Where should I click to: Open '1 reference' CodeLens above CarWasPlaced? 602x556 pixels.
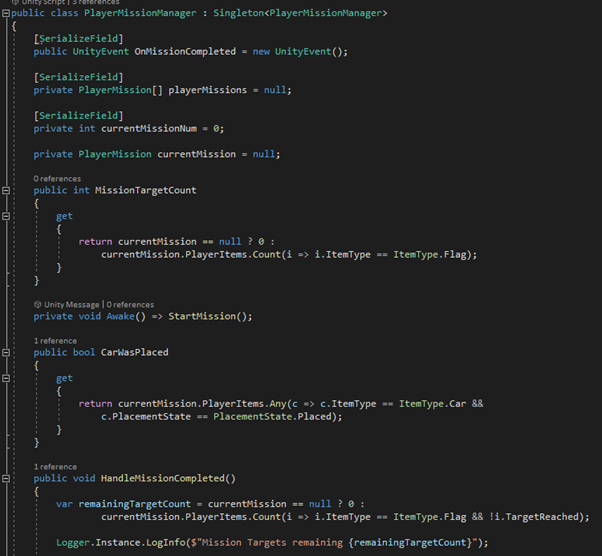click(x=55, y=341)
